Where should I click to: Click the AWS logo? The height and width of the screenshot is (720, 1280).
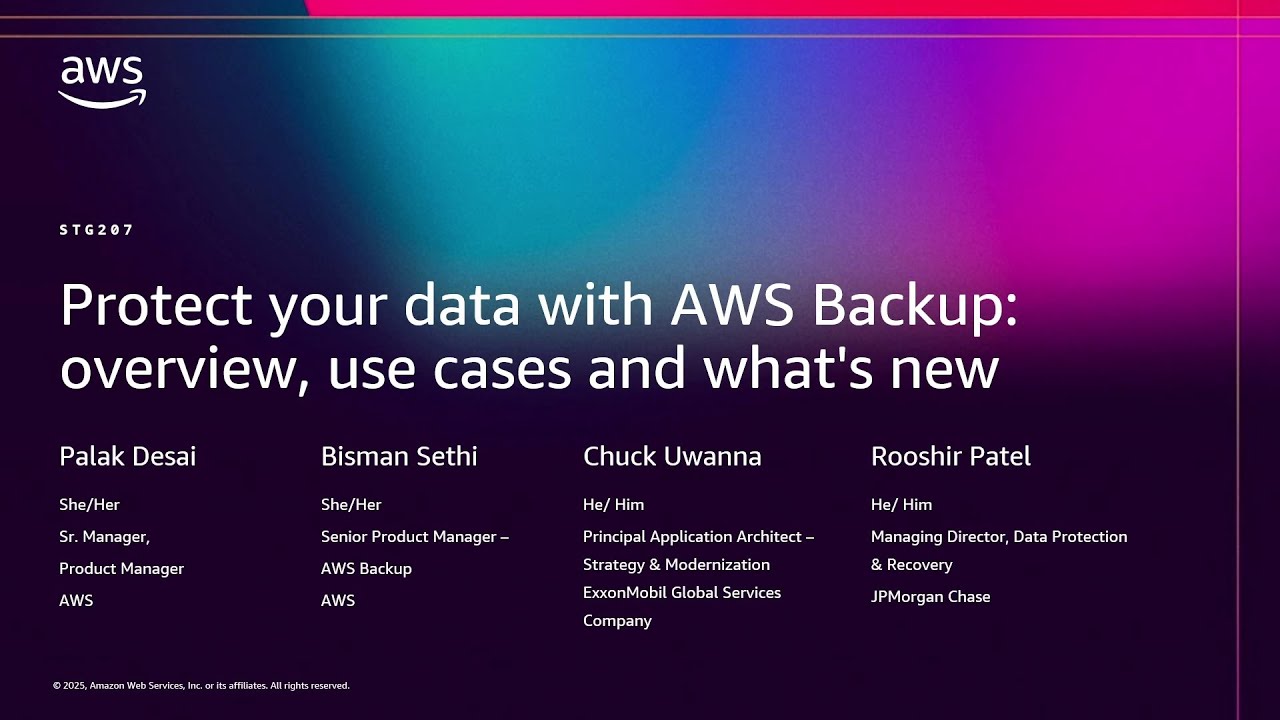click(x=102, y=82)
